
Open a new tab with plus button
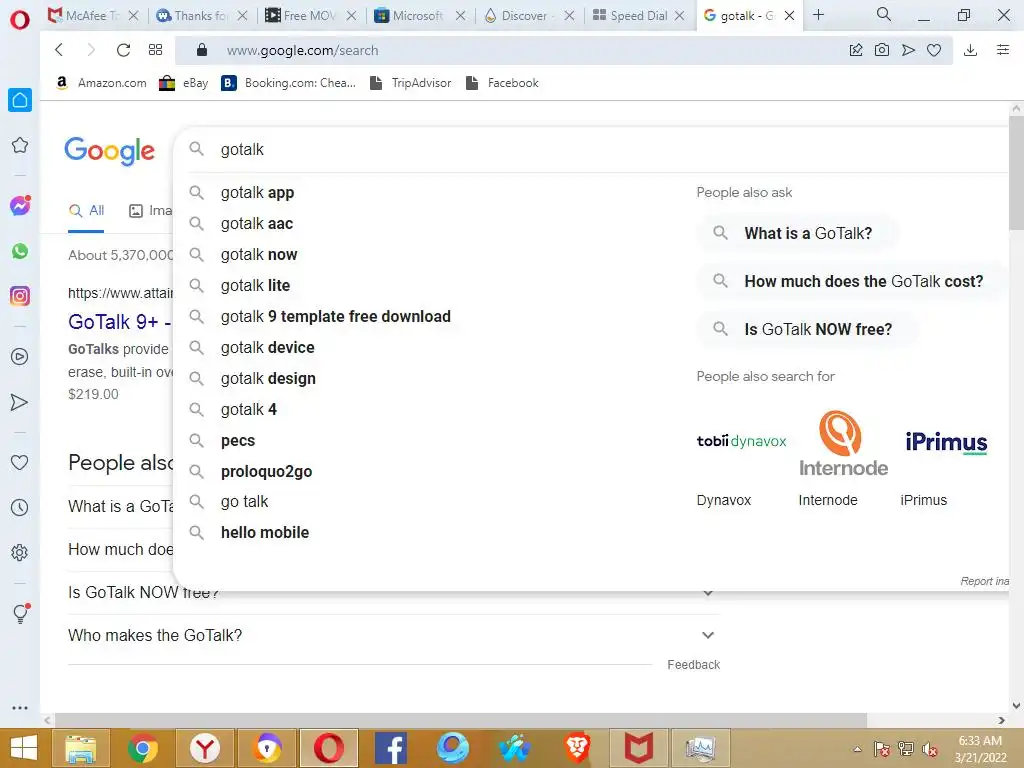[818, 14]
